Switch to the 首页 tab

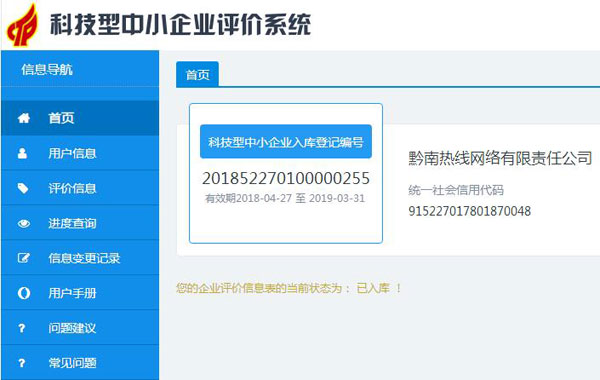pyautogui.click(x=197, y=75)
